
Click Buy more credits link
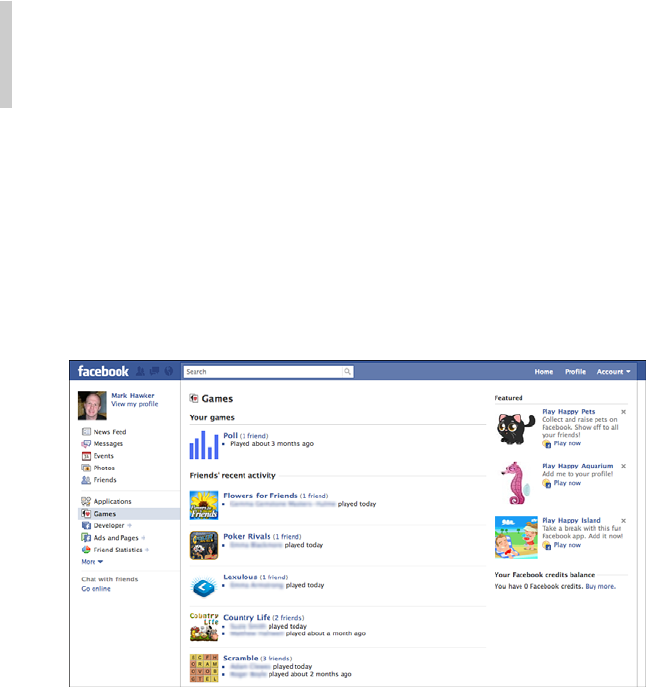tap(600, 586)
